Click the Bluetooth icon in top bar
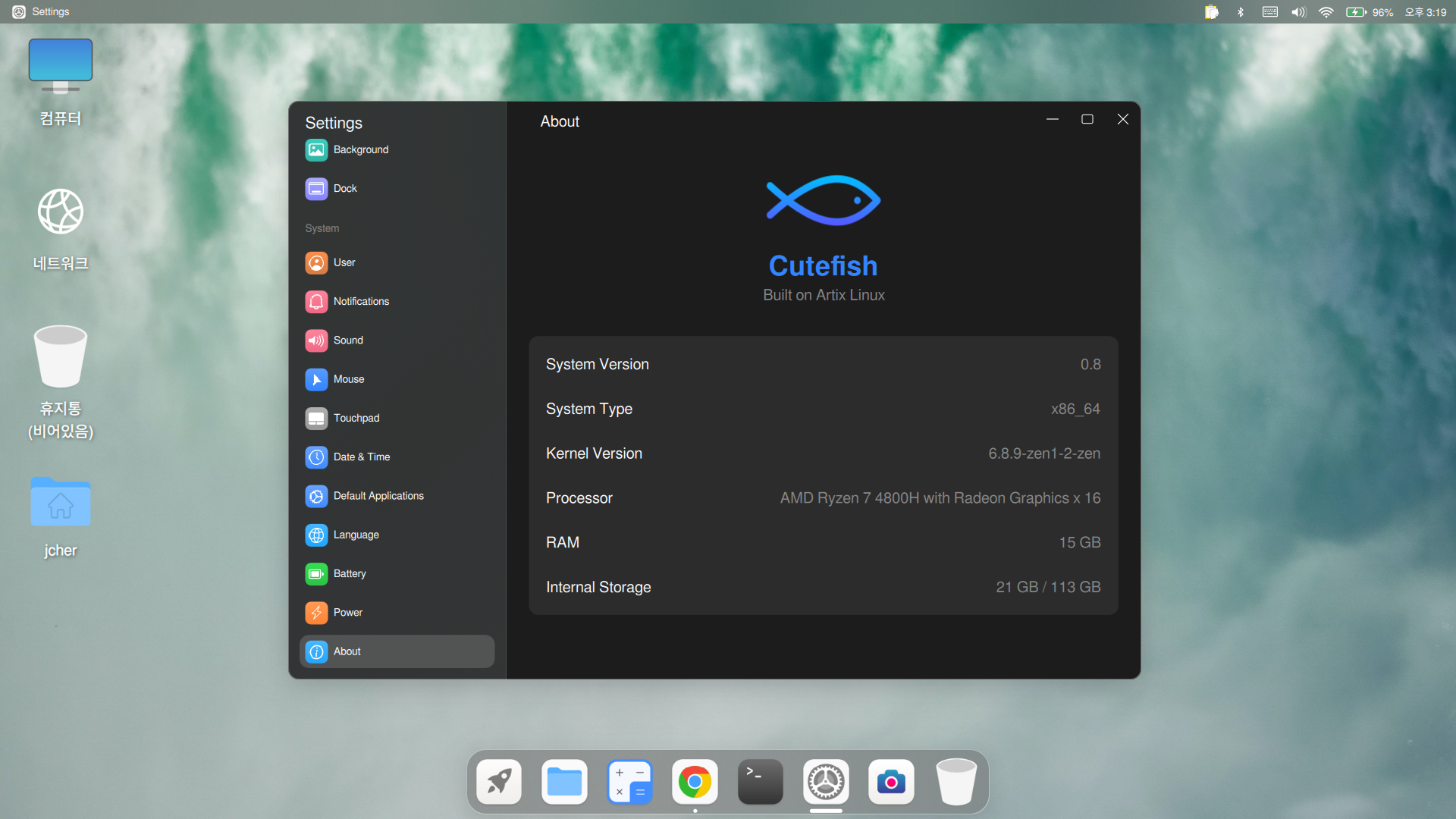 pyautogui.click(x=1241, y=12)
